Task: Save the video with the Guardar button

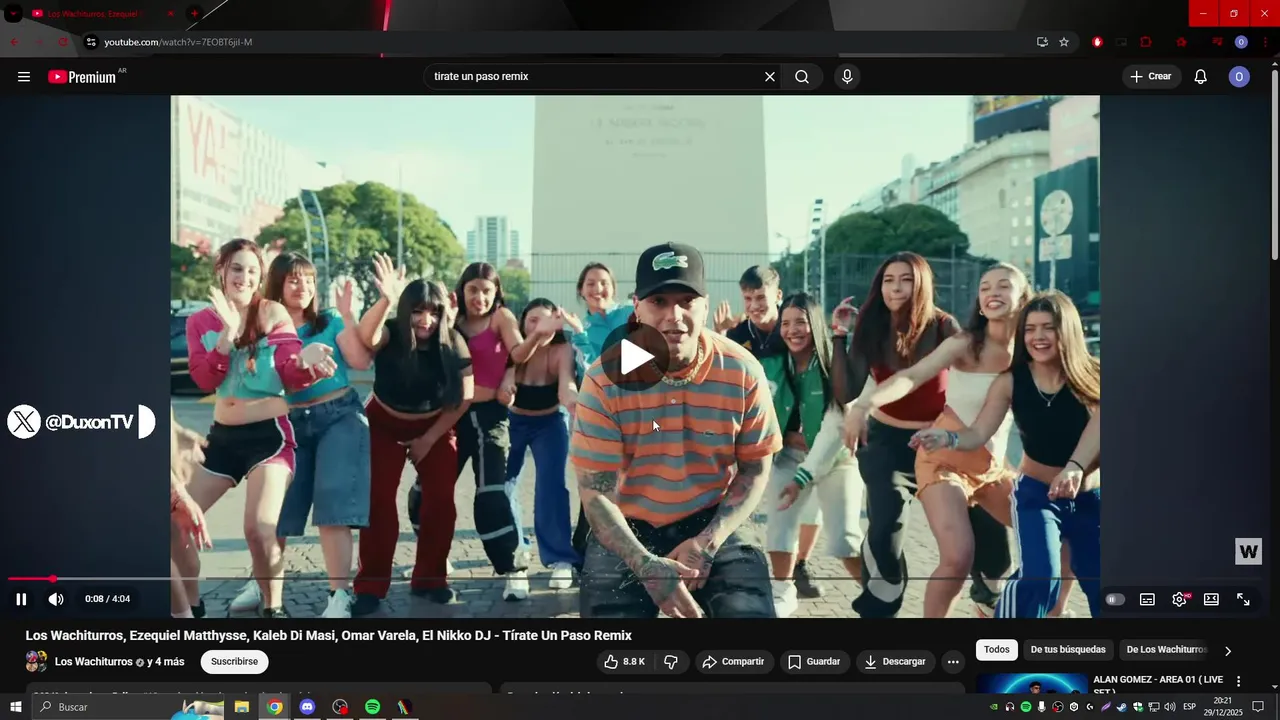Action: (814, 662)
